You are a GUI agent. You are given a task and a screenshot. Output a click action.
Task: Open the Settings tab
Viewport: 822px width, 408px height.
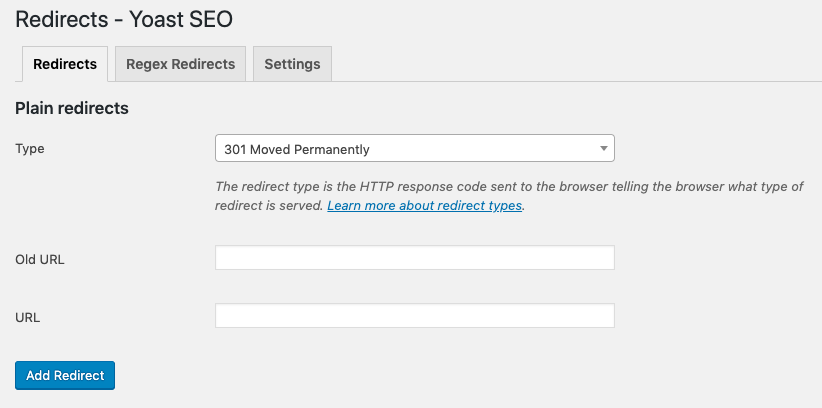click(292, 64)
